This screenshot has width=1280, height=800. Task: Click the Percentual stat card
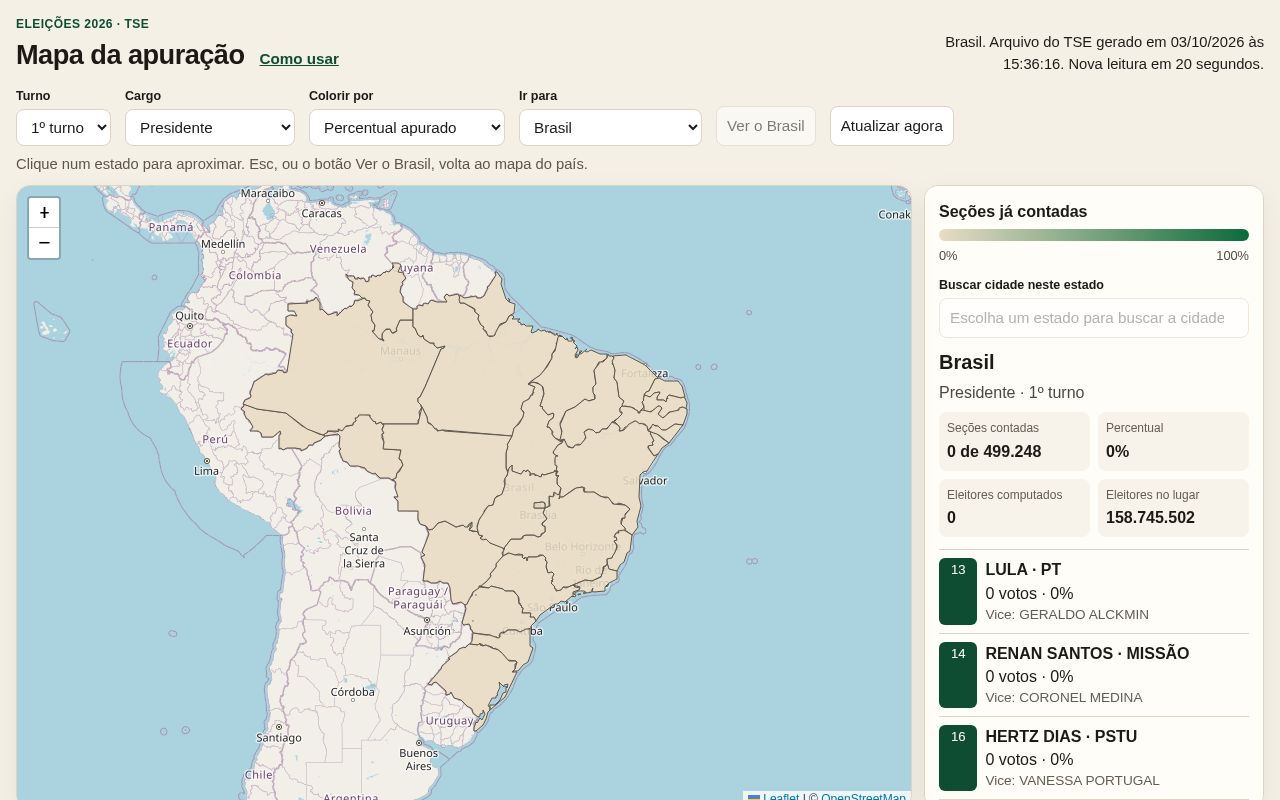pos(1173,441)
